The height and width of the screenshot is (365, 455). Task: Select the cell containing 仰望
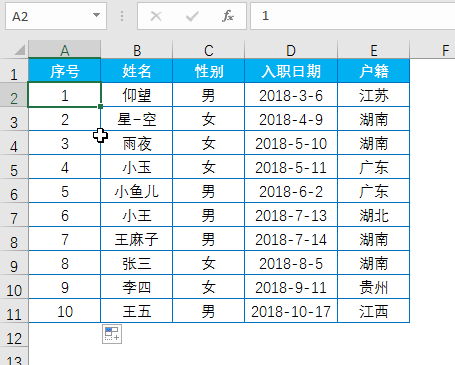coord(137,95)
